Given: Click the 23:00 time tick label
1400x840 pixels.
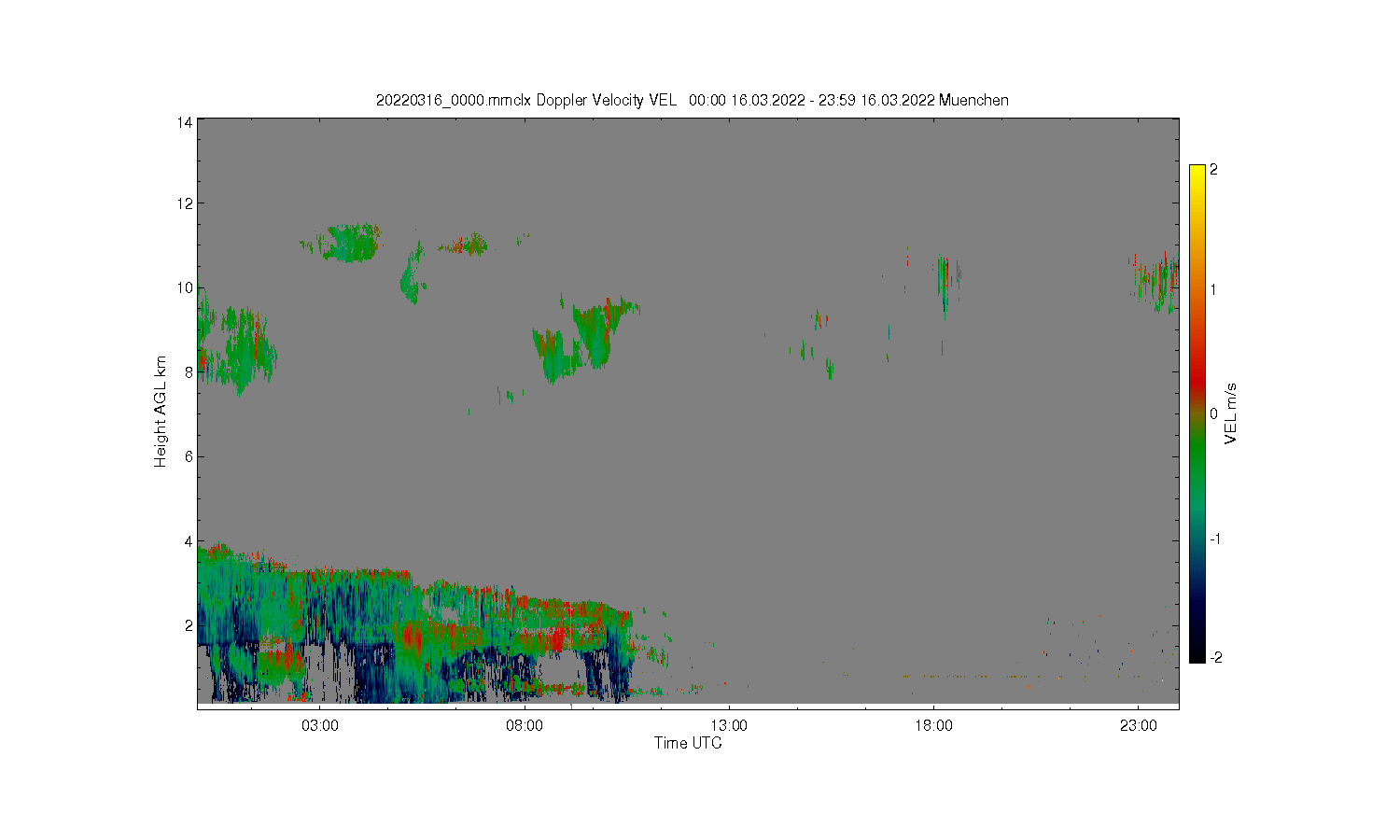Looking at the screenshot, I should tap(1138, 725).
